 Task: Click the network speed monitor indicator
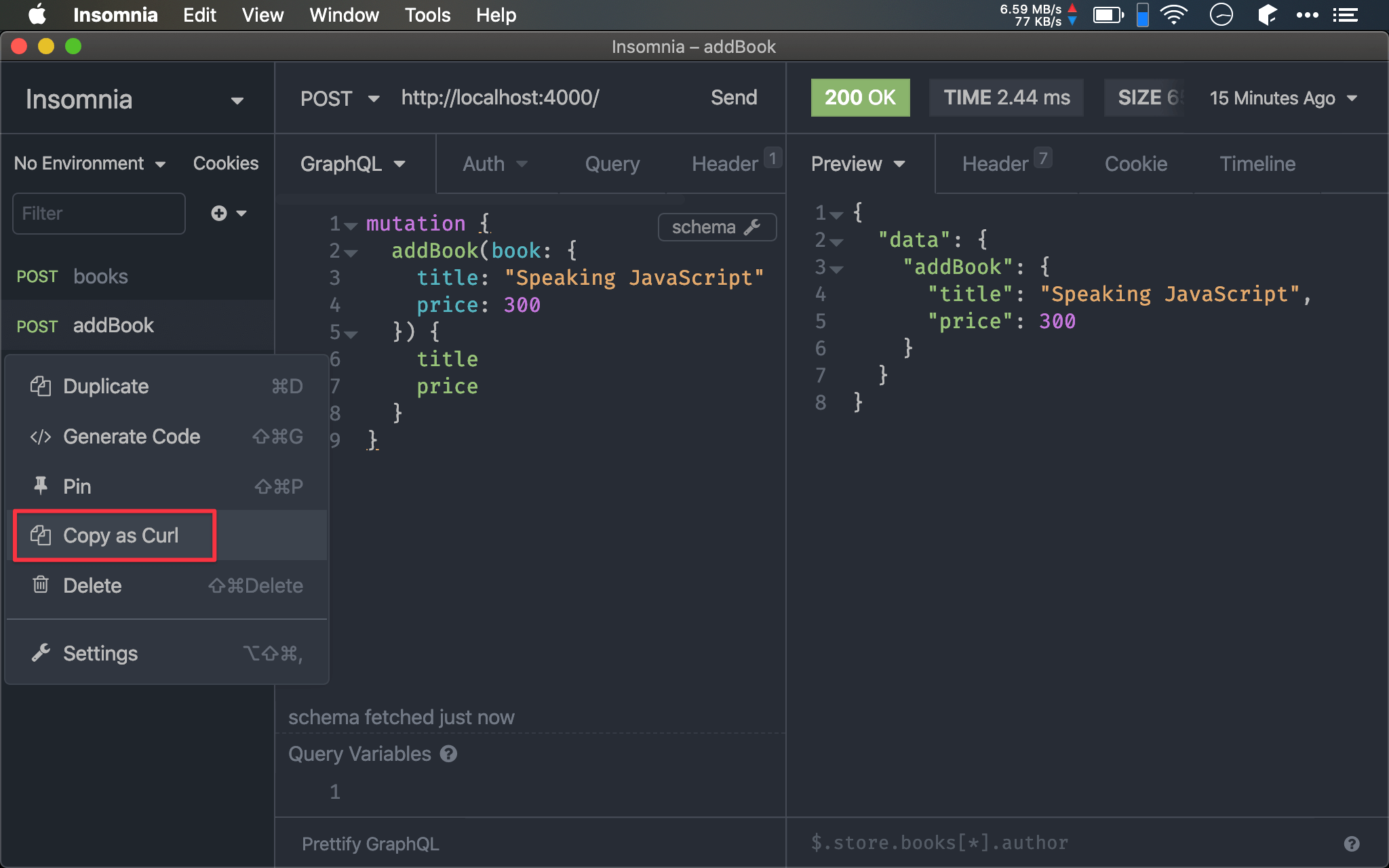click(1038, 14)
